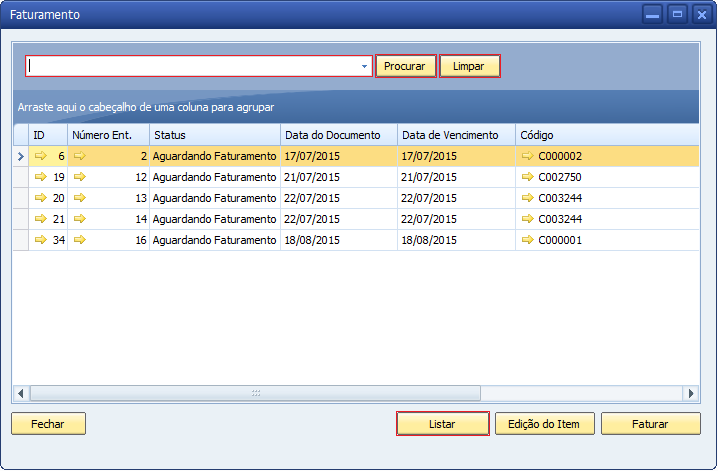Select row header of ID 34 row
The image size is (718, 471).
point(21,240)
